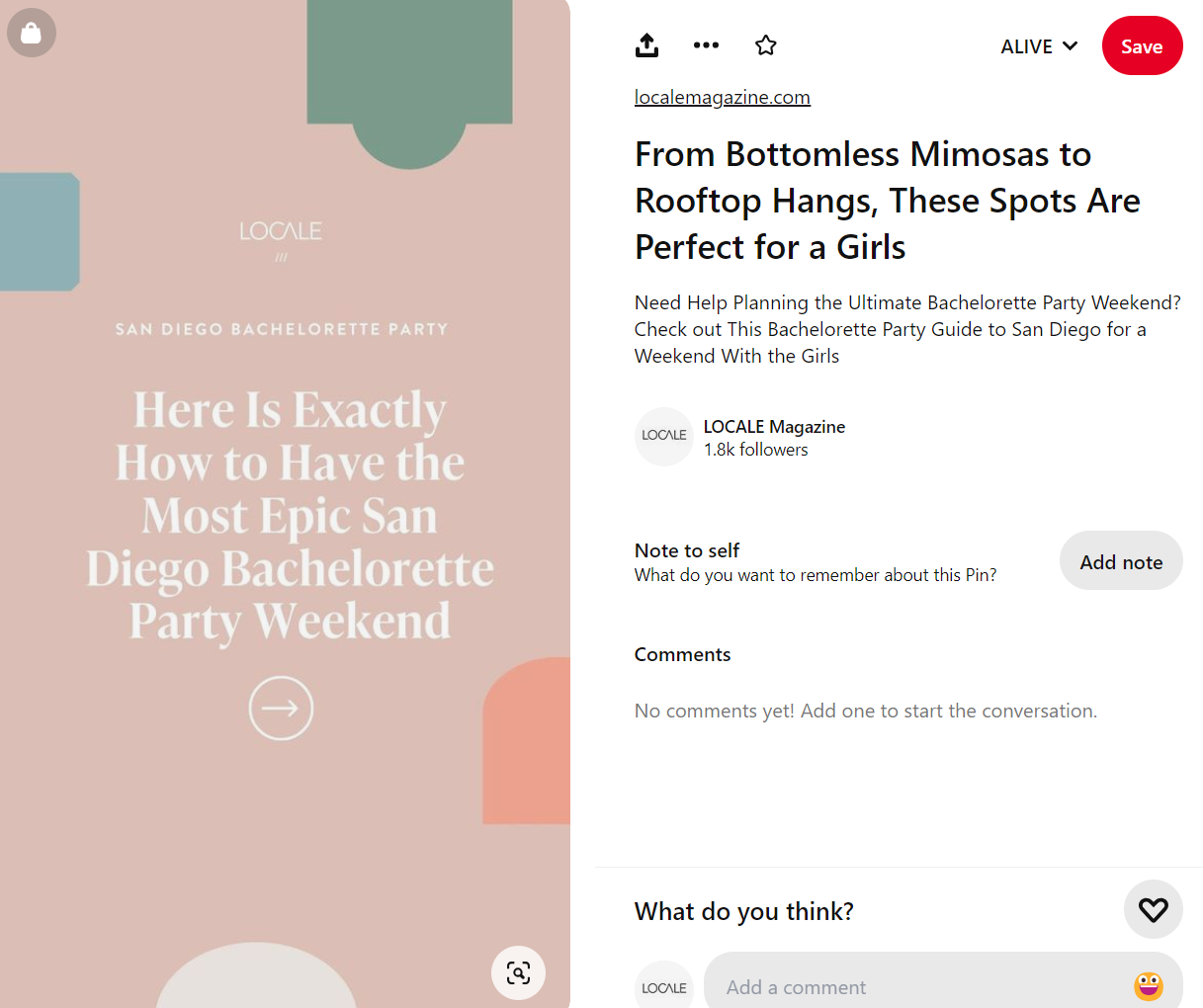Open LOCALE Magazine profile via its round avatar
This screenshot has width=1203, height=1008.
[x=663, y=436]
